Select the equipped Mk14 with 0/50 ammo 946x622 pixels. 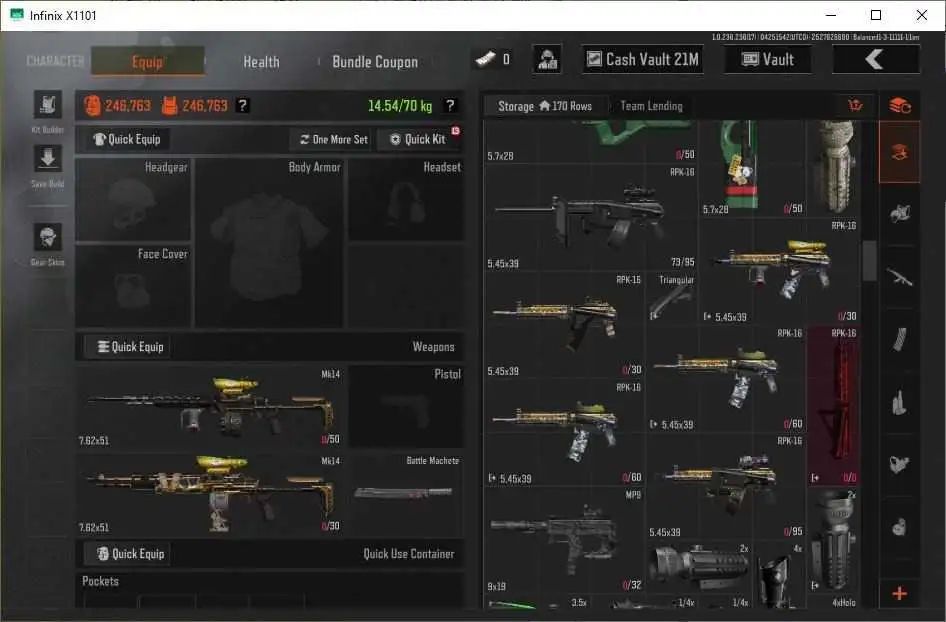210,407
